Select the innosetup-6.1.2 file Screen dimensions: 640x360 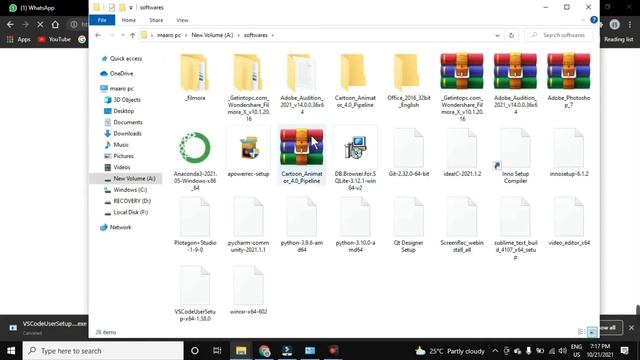569,153
